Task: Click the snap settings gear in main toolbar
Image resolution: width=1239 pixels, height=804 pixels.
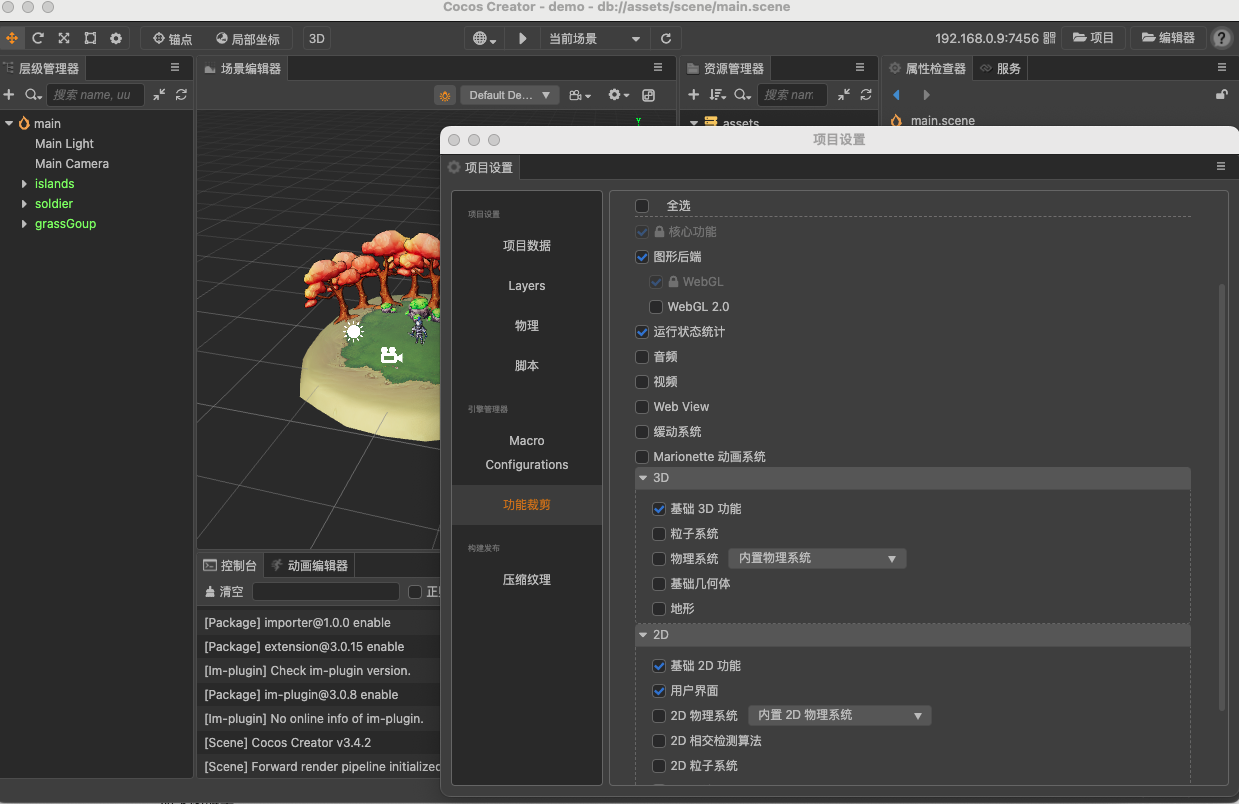Action: [116, 38]
